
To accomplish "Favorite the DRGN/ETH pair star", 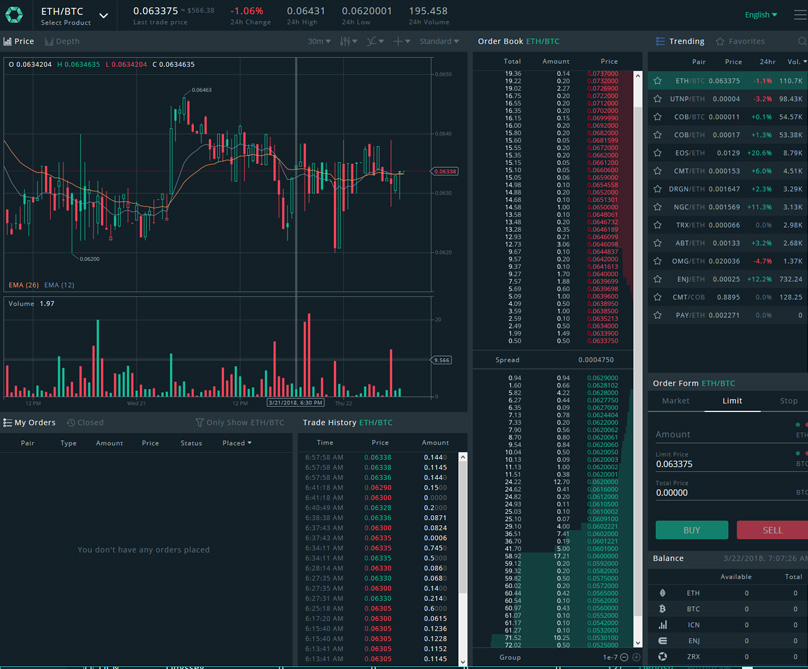I will click(x=658, y=189).
